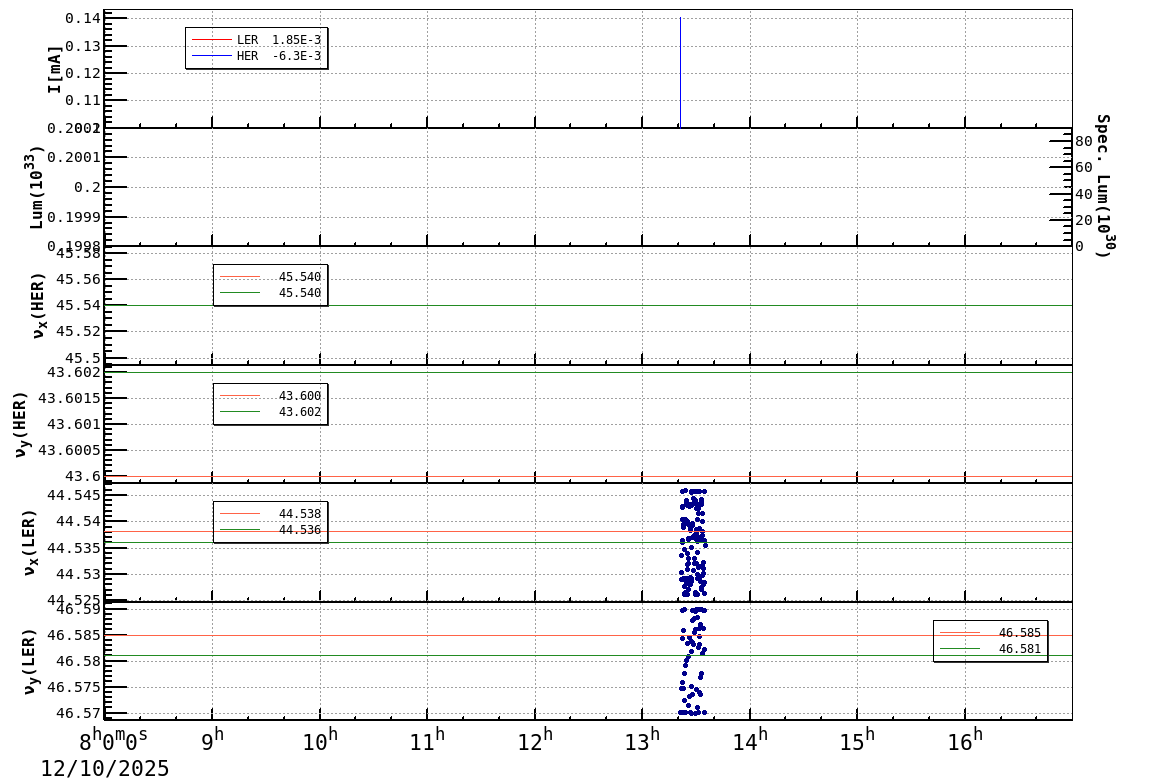Click the LER 1.85E-3 legend entry
1154x782 pixels.
pos(256,40)
